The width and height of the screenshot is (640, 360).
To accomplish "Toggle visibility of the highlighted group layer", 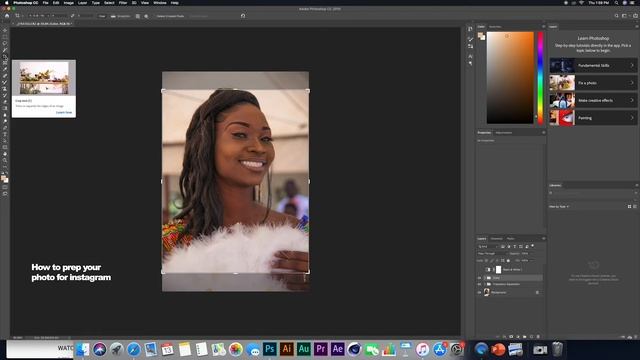I will (x=479, y=278).
